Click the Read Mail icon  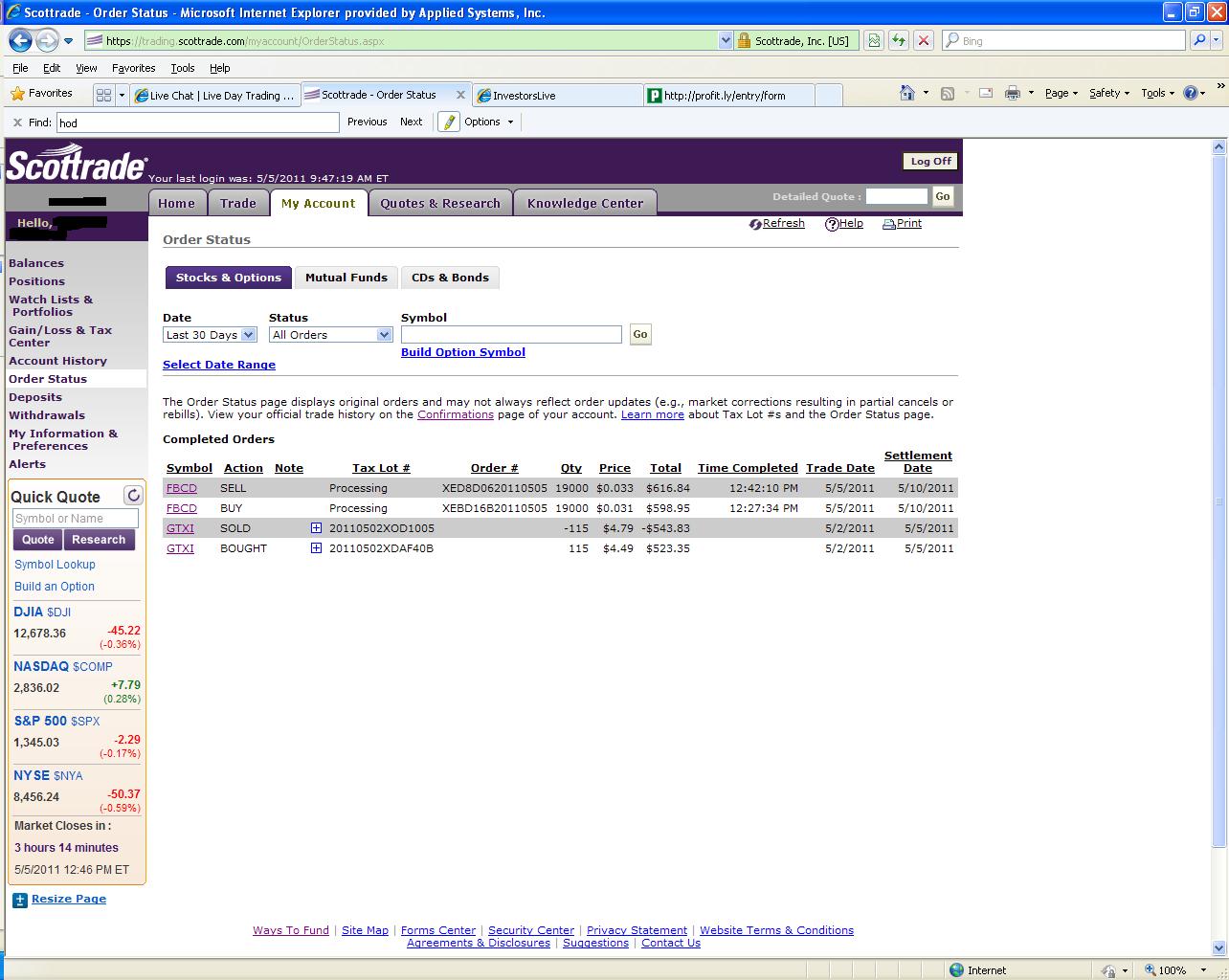(985, 93)
